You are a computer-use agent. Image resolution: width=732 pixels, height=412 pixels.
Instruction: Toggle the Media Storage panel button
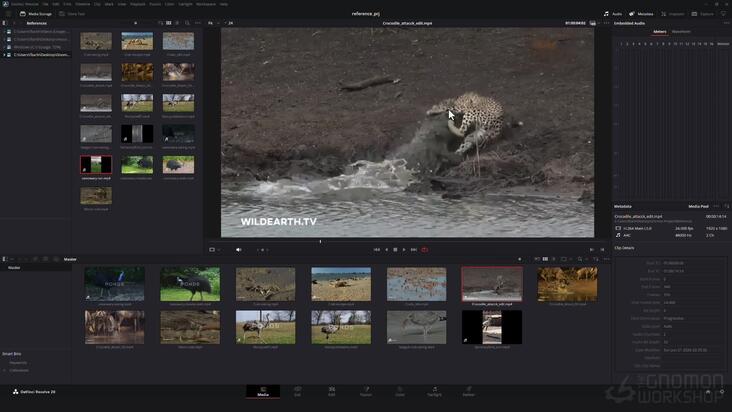pyautogui.click(x=35, y=14)
